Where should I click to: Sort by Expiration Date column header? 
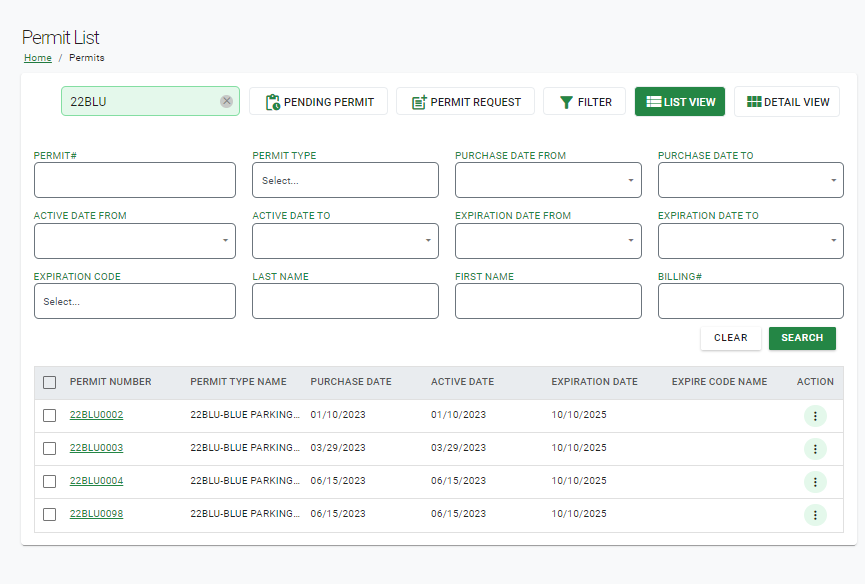pos(594,382)
